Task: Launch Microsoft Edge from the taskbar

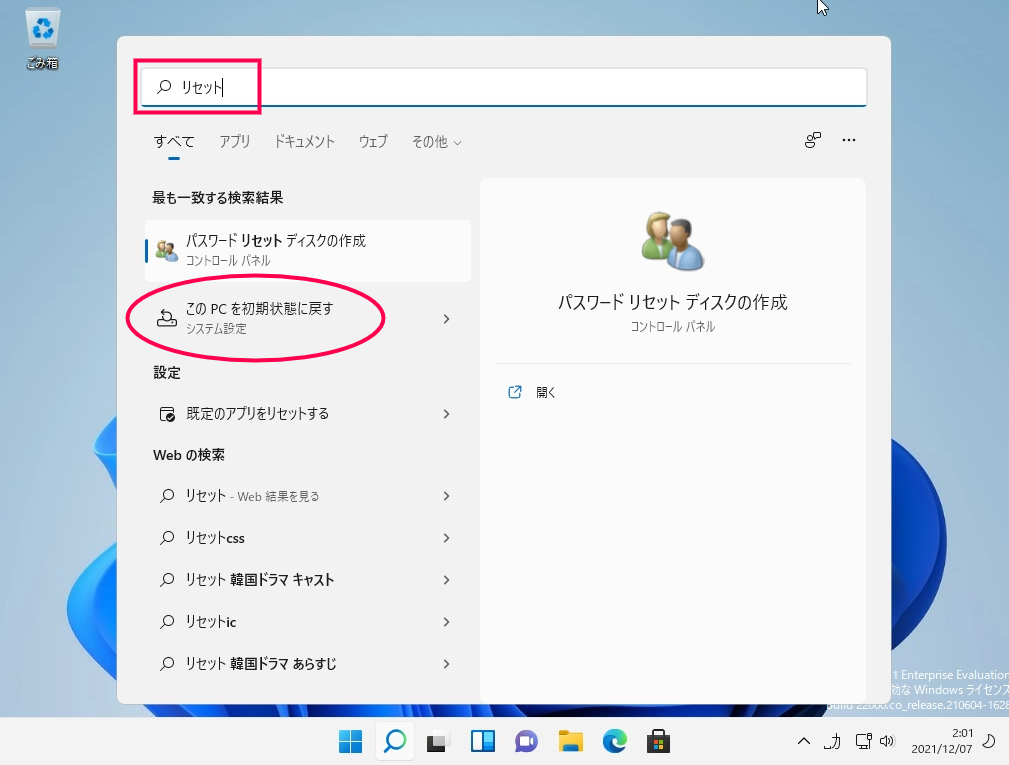Action: click(x=615, y=741)
